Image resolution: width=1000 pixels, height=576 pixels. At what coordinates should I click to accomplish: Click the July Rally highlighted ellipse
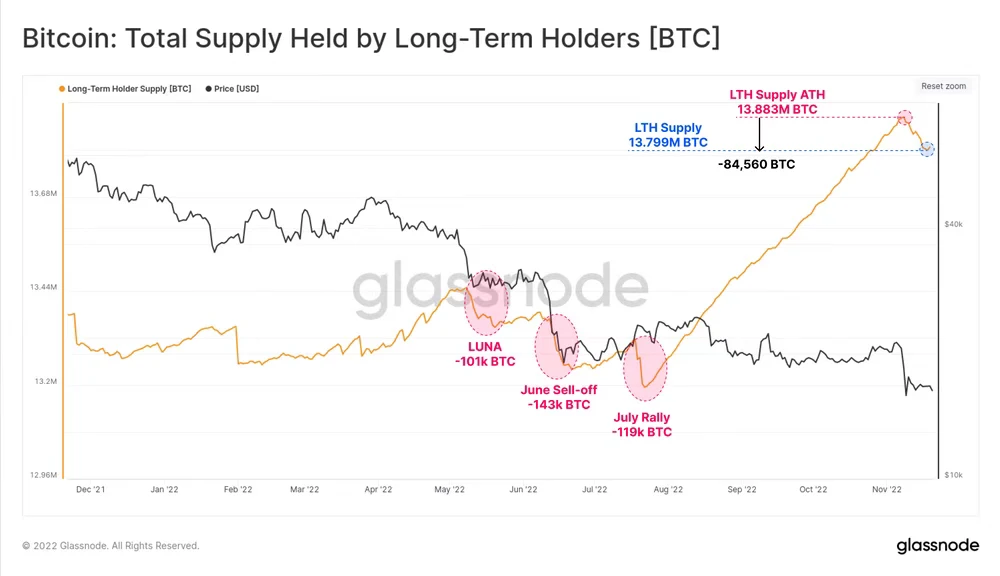pos(645,369)
